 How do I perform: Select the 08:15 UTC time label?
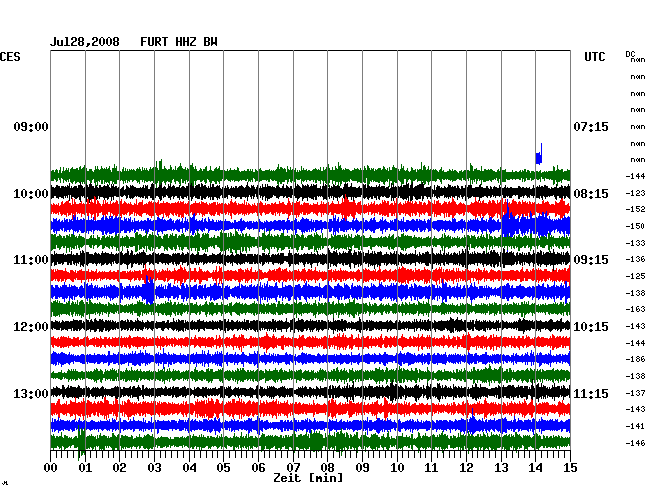(x=591, y=194)
